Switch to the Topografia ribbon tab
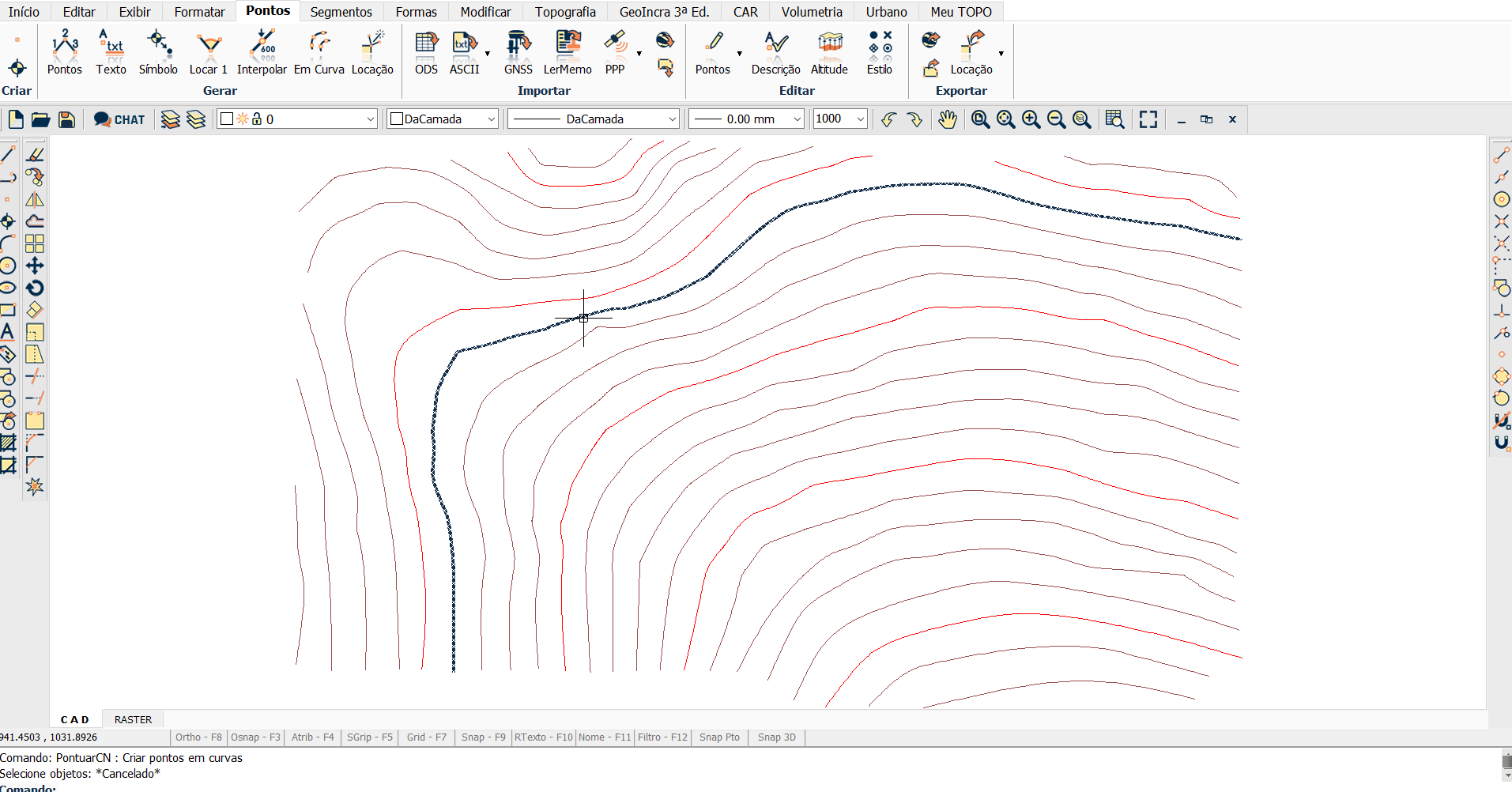This screenshot has height=792, width=1512. point(565,12)
